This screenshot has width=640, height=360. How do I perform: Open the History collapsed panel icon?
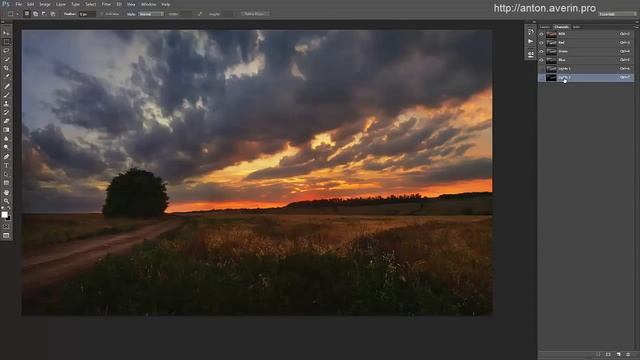531,31
